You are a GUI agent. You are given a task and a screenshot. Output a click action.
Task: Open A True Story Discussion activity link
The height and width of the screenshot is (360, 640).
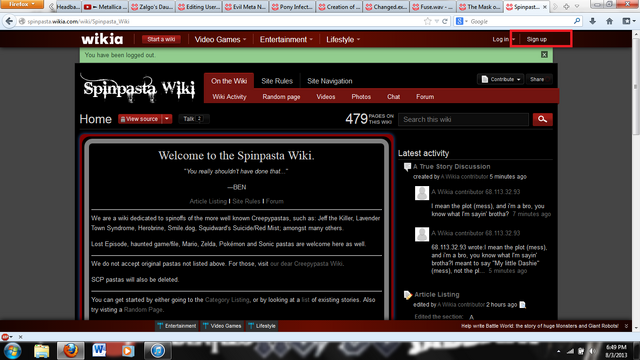point(451,167)
